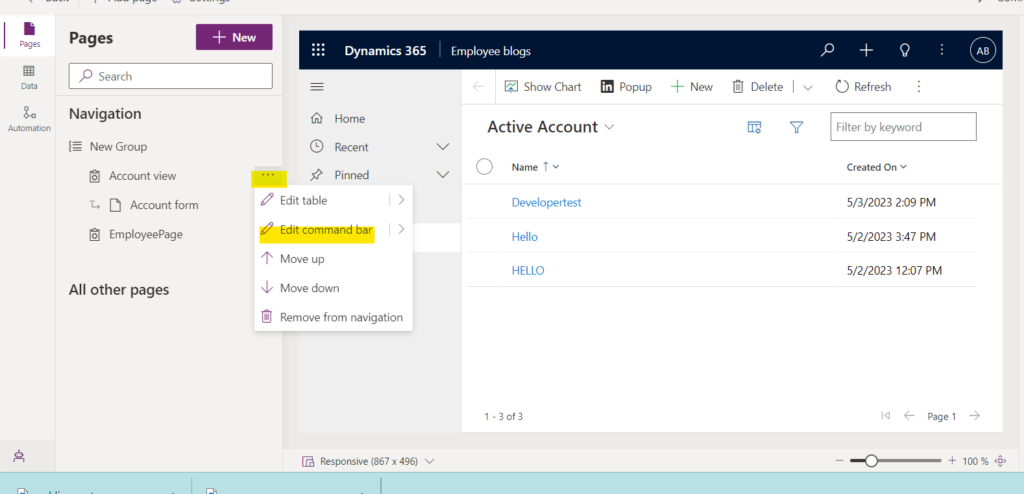
Task: Click the purple New page button
Action: [234, 37]
